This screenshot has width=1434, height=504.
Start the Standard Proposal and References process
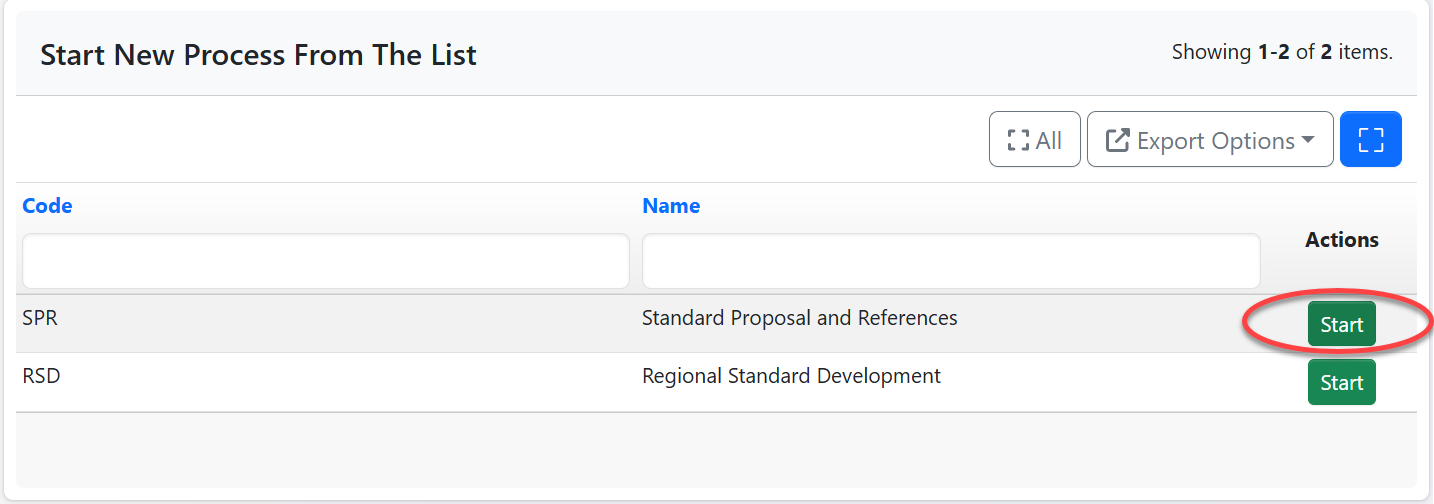[1341, 325]
